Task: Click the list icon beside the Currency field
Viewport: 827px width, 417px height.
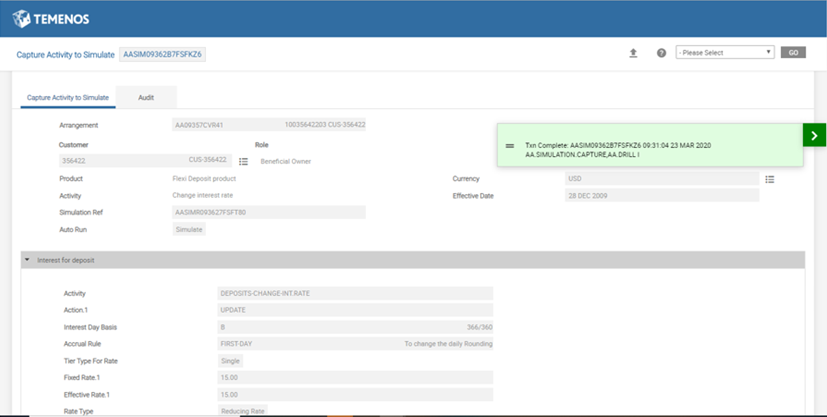Action: (x=769, y=179)
